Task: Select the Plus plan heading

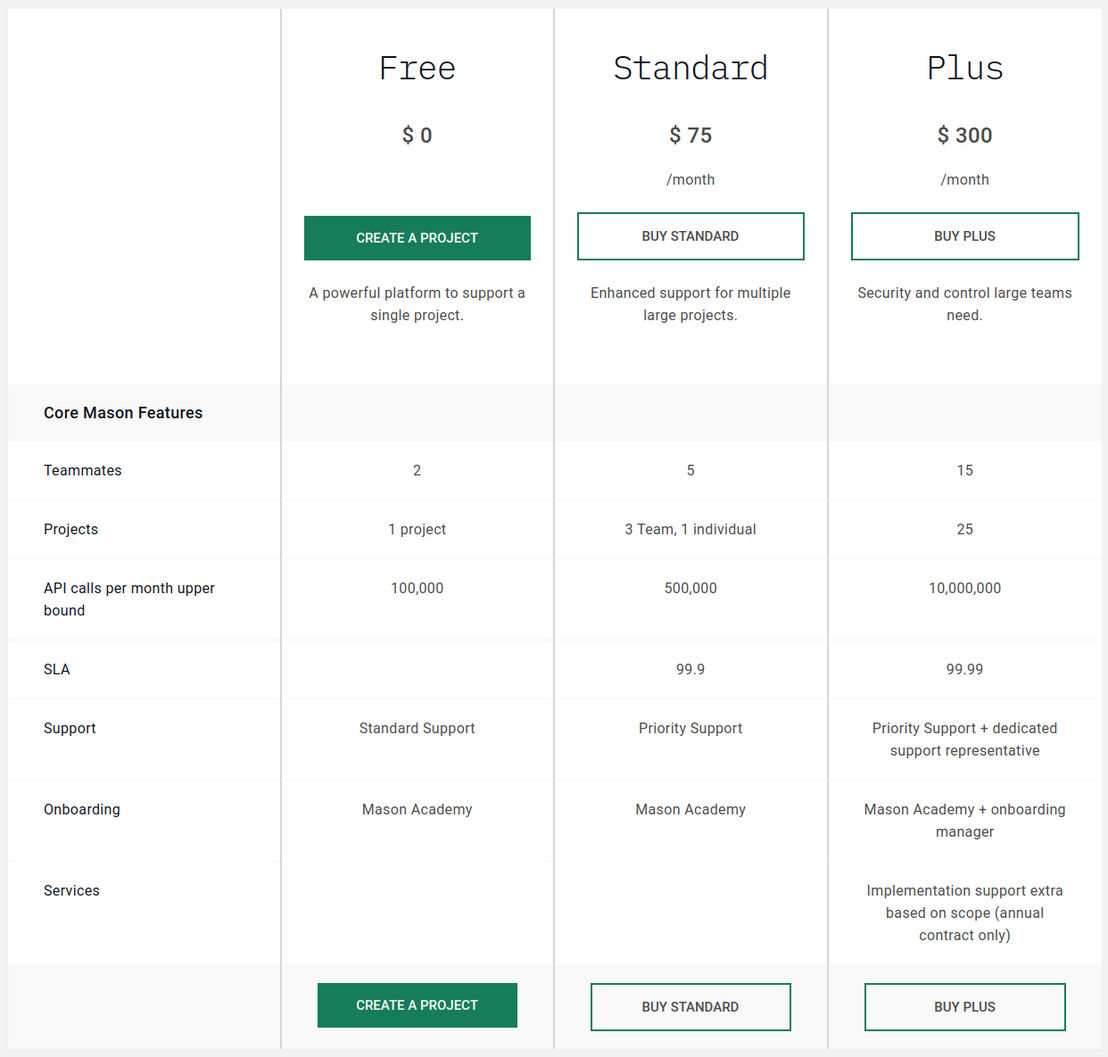Action: pos(965,69)
